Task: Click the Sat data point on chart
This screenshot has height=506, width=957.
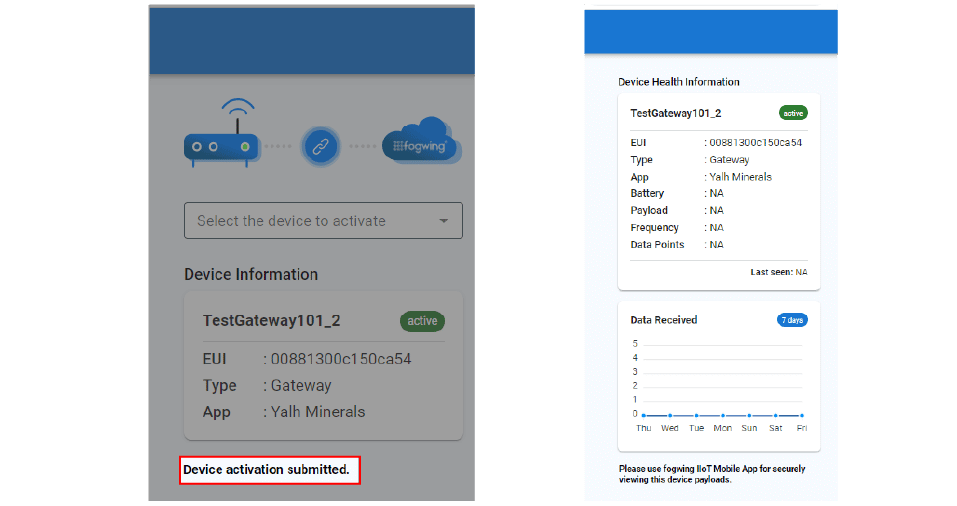Action: (x=776, y=416)
